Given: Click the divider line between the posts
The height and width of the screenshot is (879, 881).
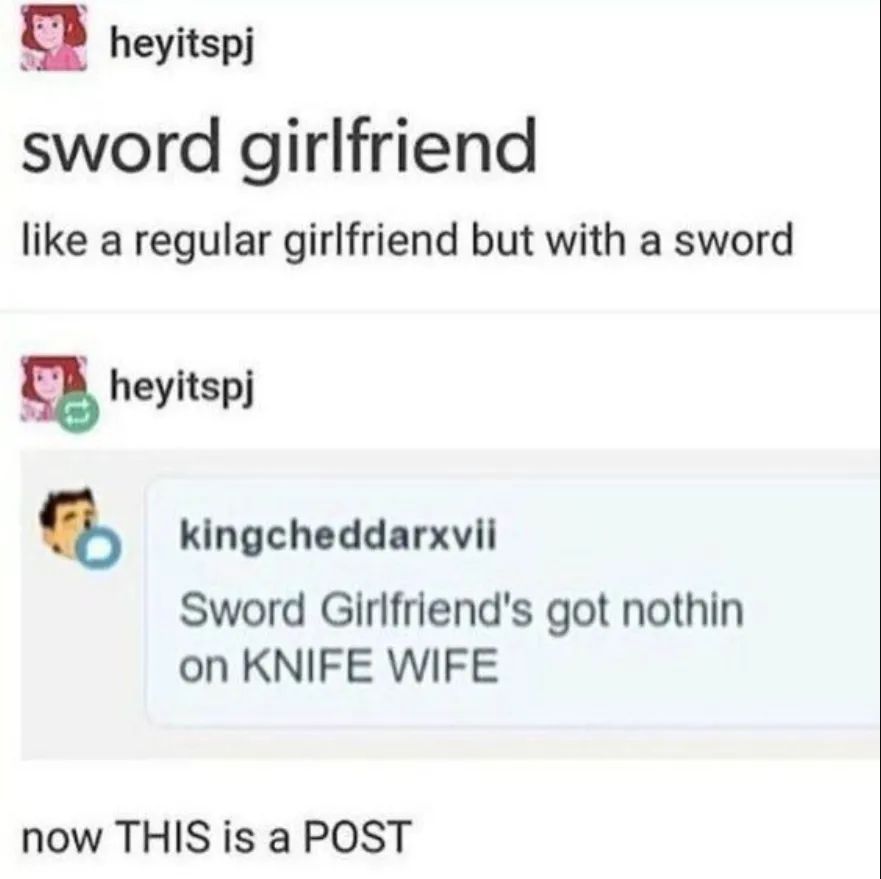Looking at the screenshot, I should pyautogui.click(x=440, y=310).
